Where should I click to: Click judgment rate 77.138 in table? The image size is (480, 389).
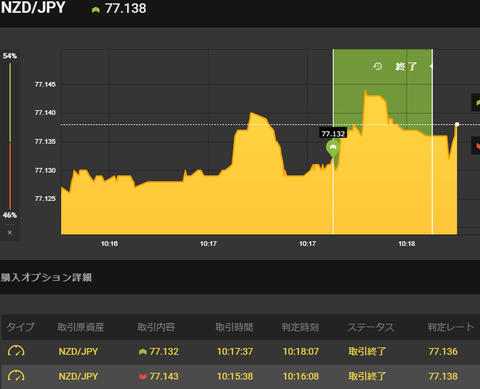click(x=443, y=376)
